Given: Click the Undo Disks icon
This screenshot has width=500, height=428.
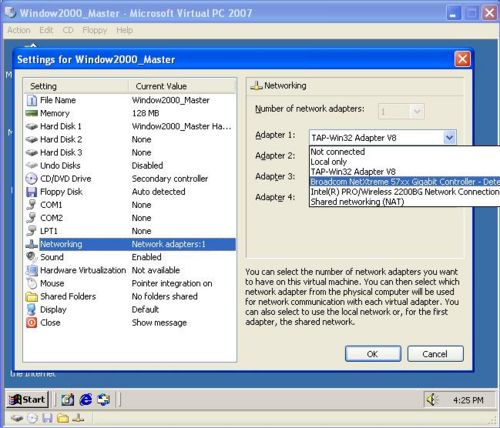Looking at the screenshot, I should (x=31, y=166).
